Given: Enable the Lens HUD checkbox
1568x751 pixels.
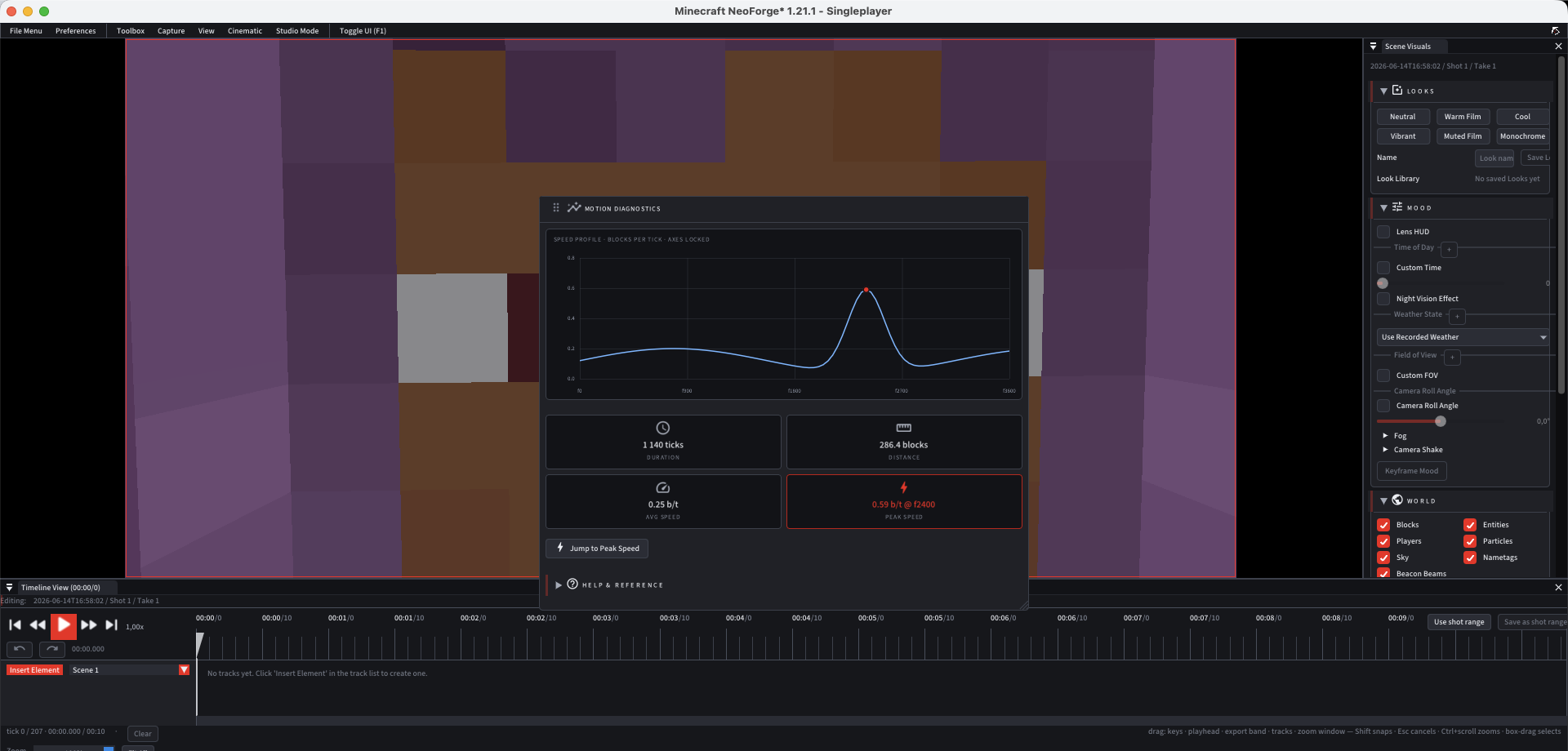Looking at the screenshot, I should pos(1383,232).
